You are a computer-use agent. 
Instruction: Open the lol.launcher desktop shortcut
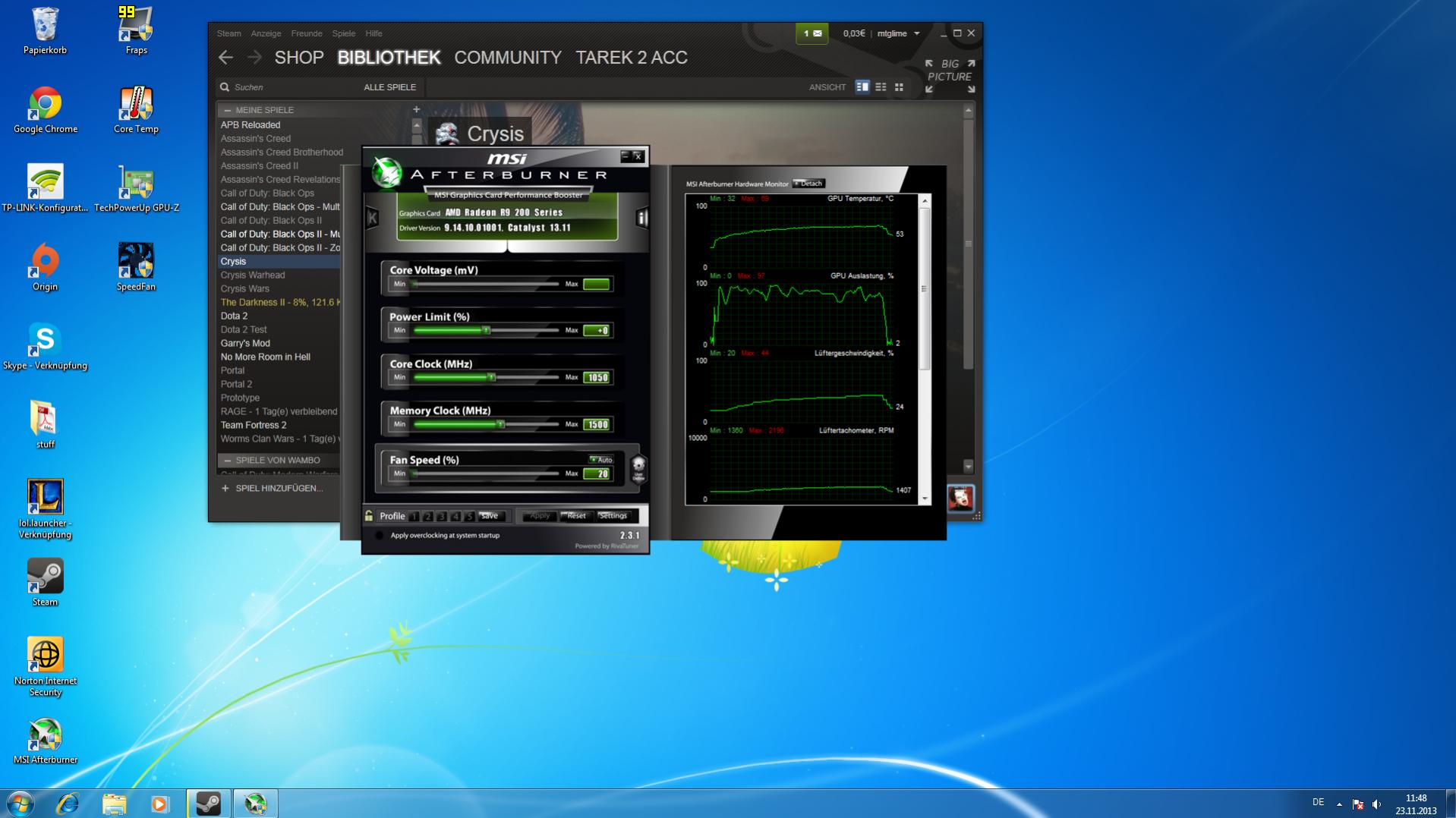[x=45, y=508]
